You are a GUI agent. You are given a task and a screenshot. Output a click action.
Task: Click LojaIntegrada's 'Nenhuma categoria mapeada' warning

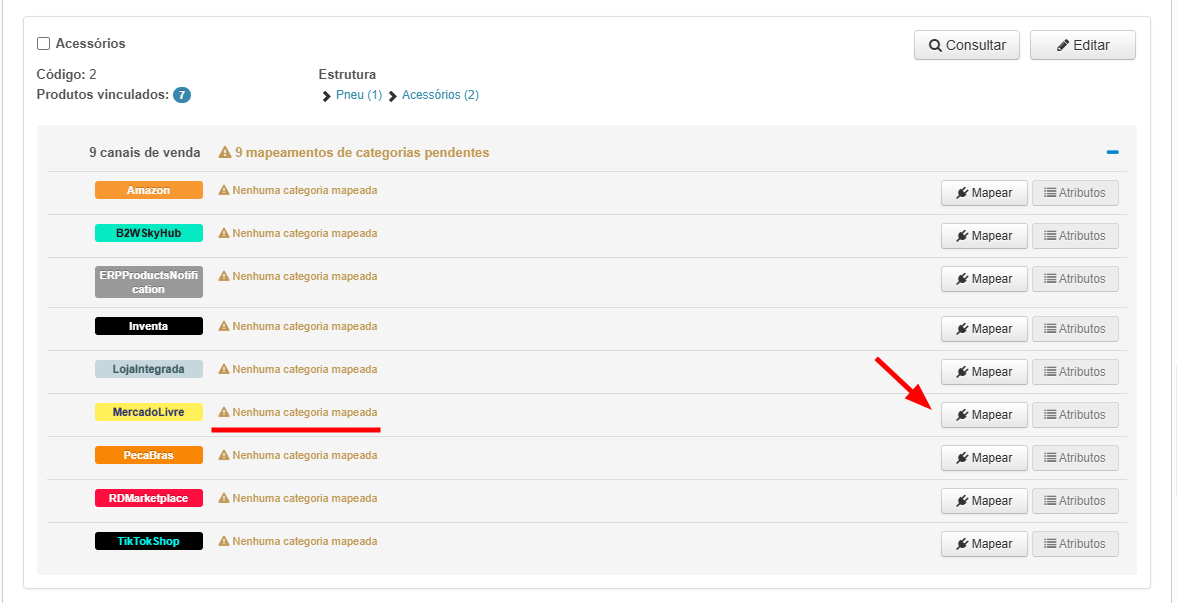298,369
